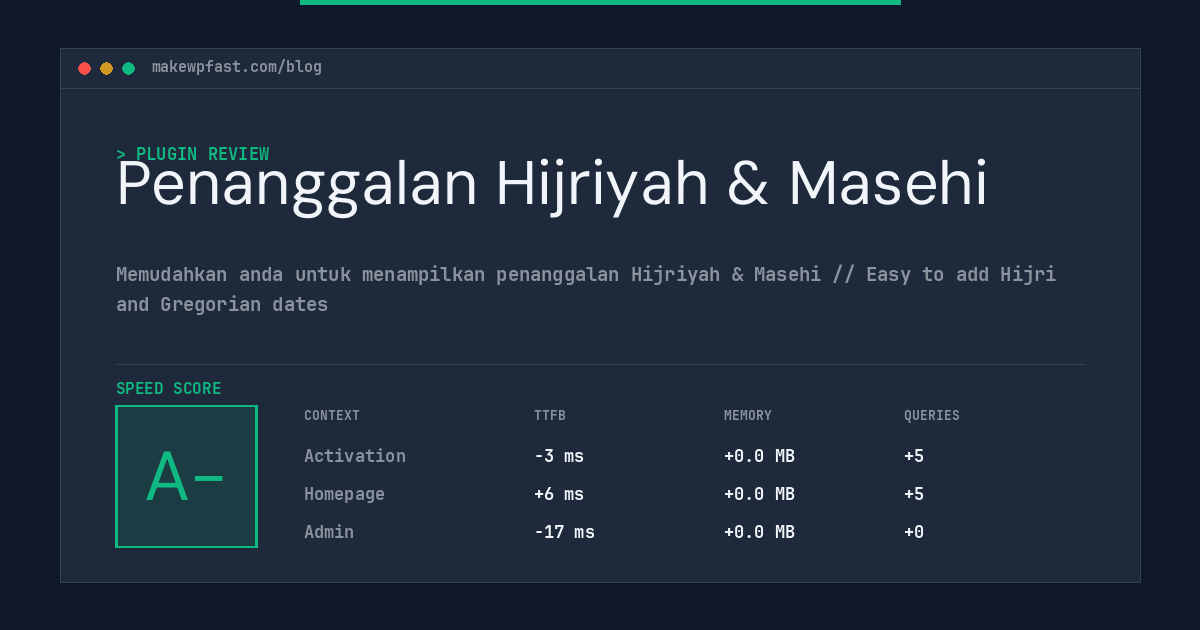Click the Admin row label
This screenshot has height=630, width=1200.
[329, 532]
